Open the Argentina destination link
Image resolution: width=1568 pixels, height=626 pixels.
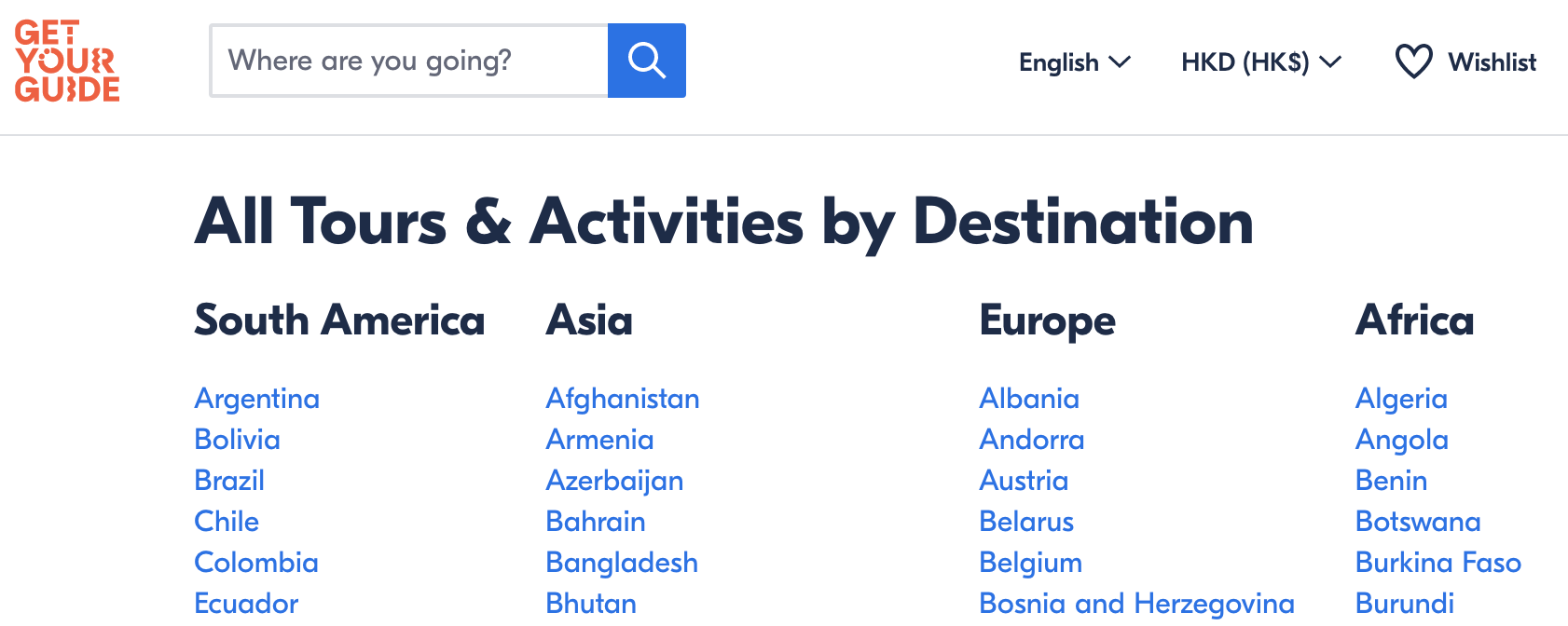(256, 399)
